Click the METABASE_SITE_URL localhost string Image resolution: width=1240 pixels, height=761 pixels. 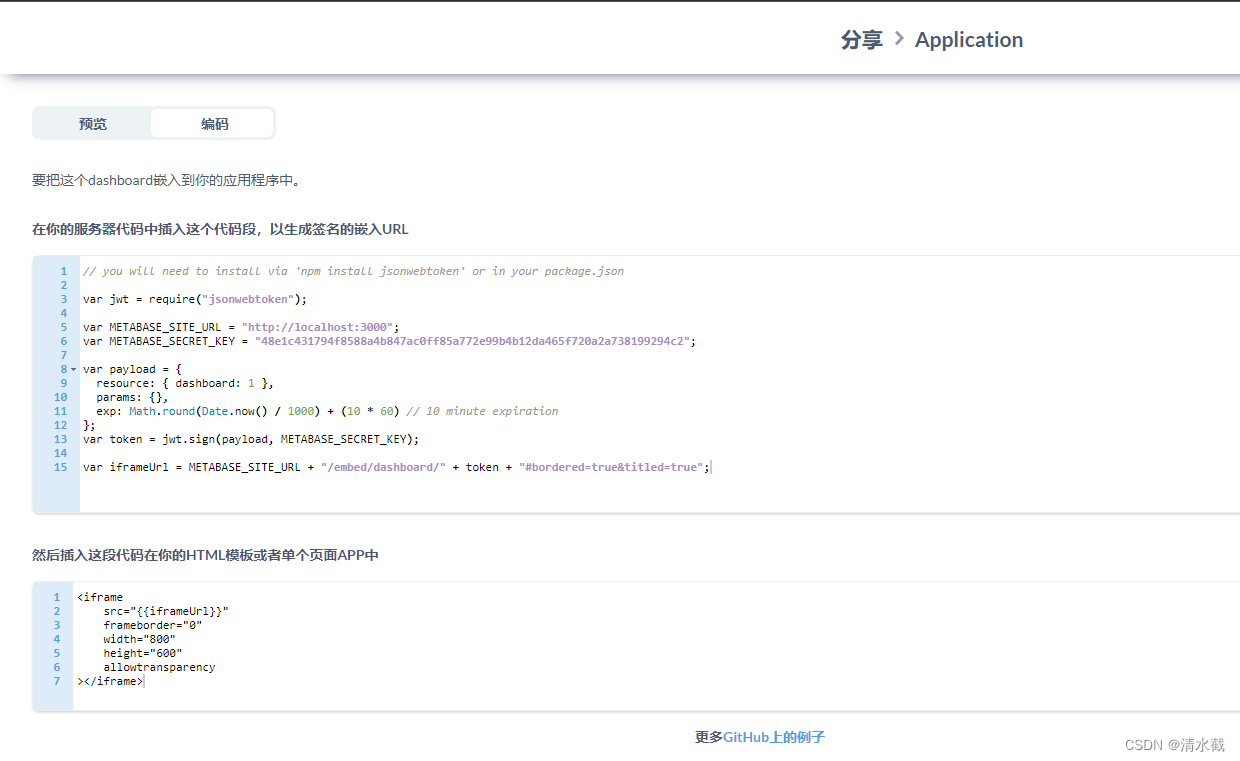pyautogui.click(x=320, y=327)
